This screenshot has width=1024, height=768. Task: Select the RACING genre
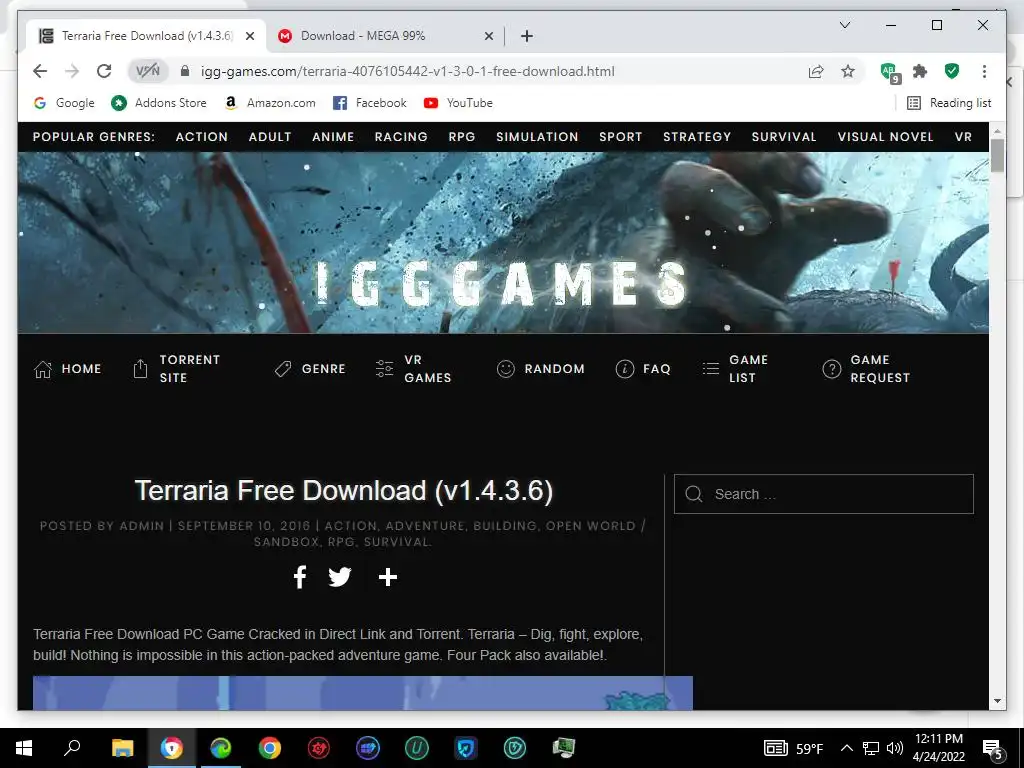coord(401,136)
